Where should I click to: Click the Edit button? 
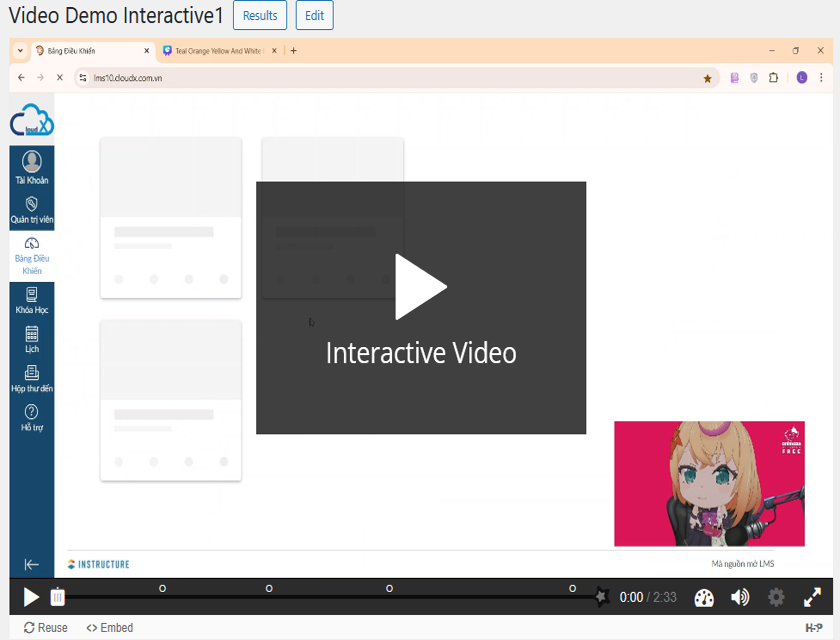click(x=314, y=16)
